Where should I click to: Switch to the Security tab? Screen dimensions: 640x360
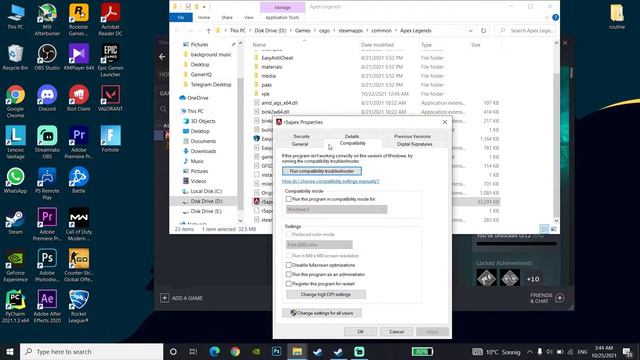[x=301, y=136]
